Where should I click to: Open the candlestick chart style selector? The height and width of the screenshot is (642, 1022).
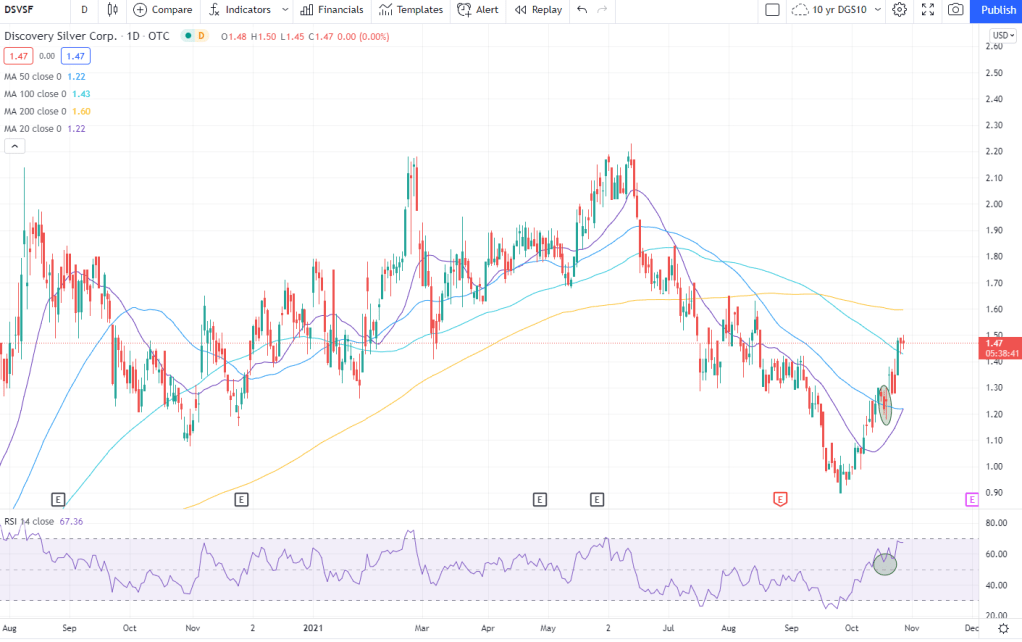click(112, 10)
